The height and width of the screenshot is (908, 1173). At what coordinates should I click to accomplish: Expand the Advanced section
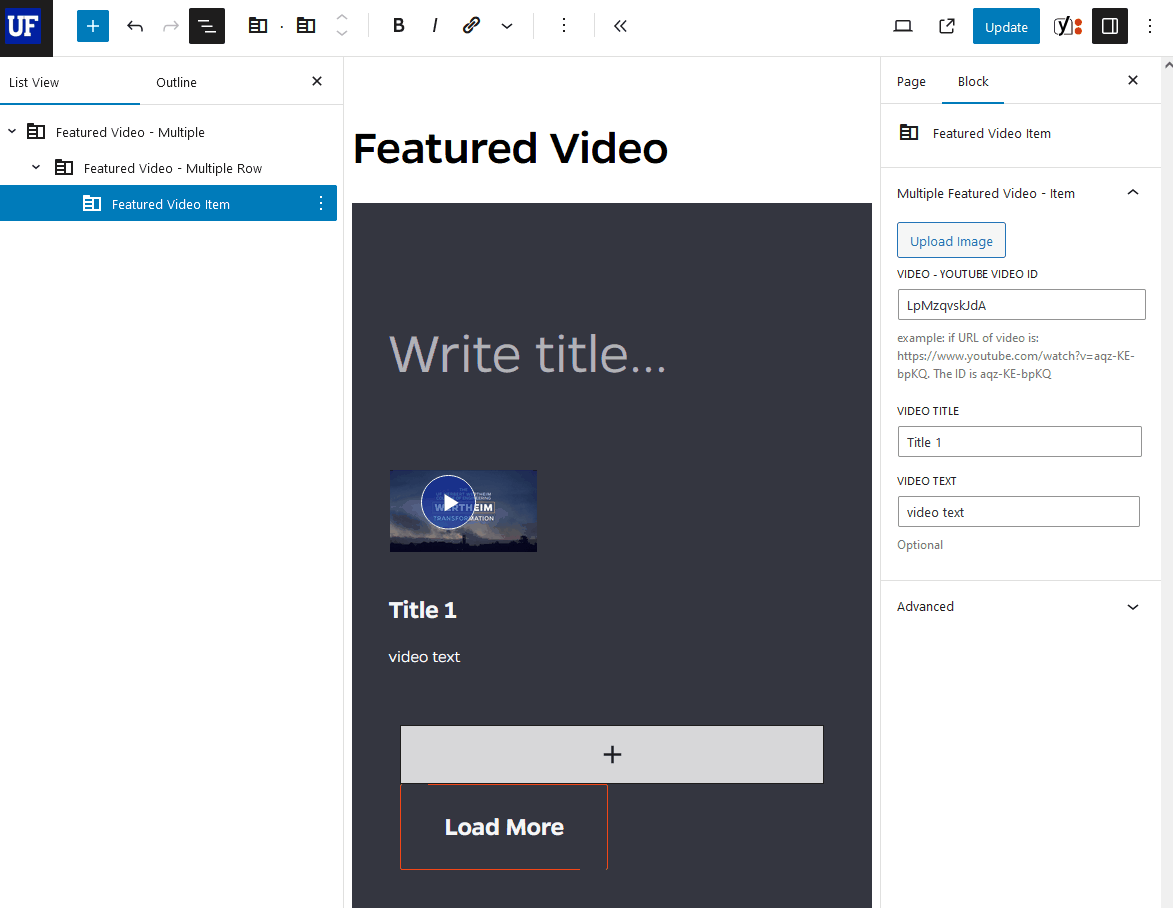(1132, 607)
